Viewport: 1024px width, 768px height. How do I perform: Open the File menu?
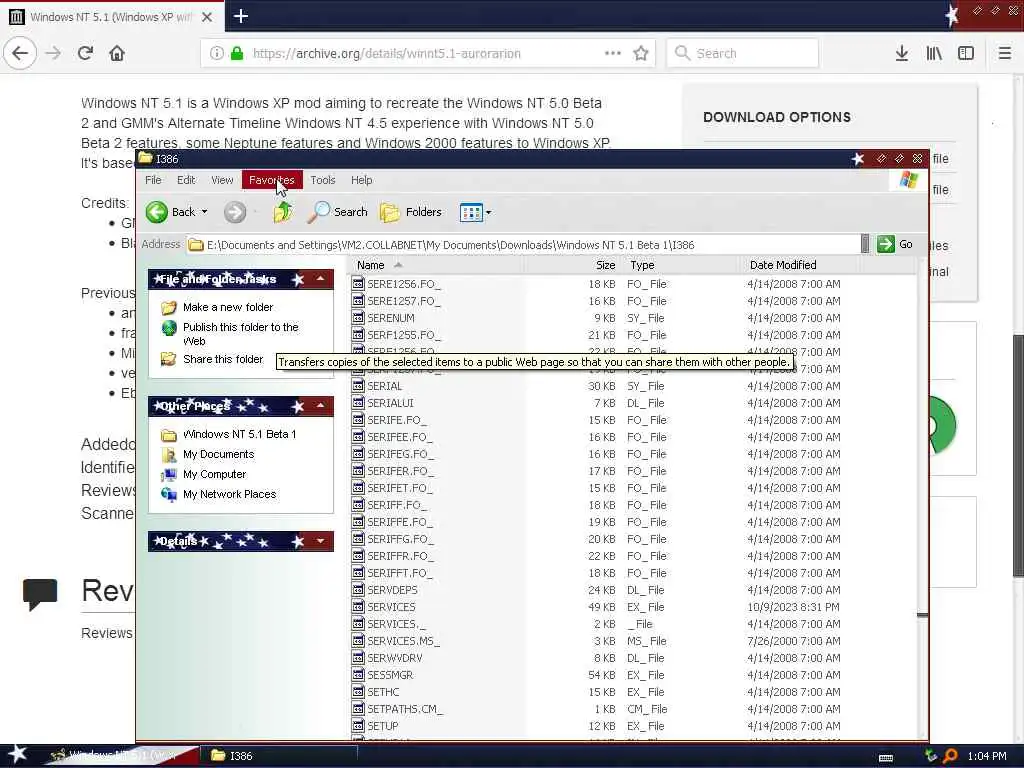click(x=153, y=180)
